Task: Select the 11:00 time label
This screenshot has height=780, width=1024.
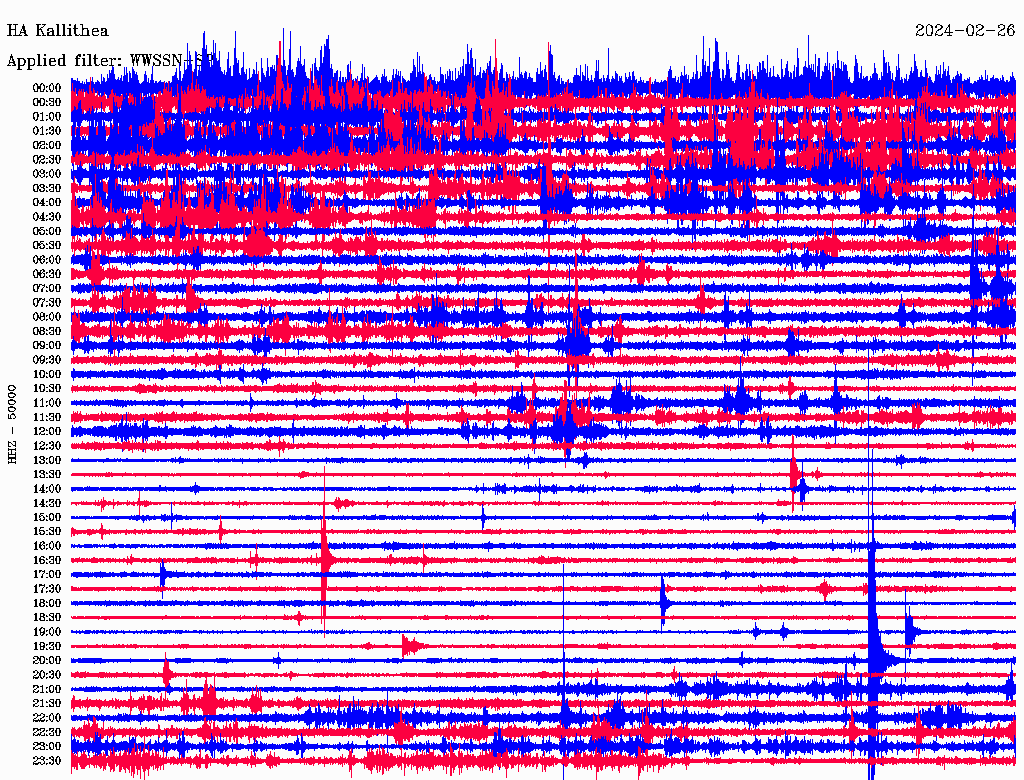Action: [x=47, y=402]
